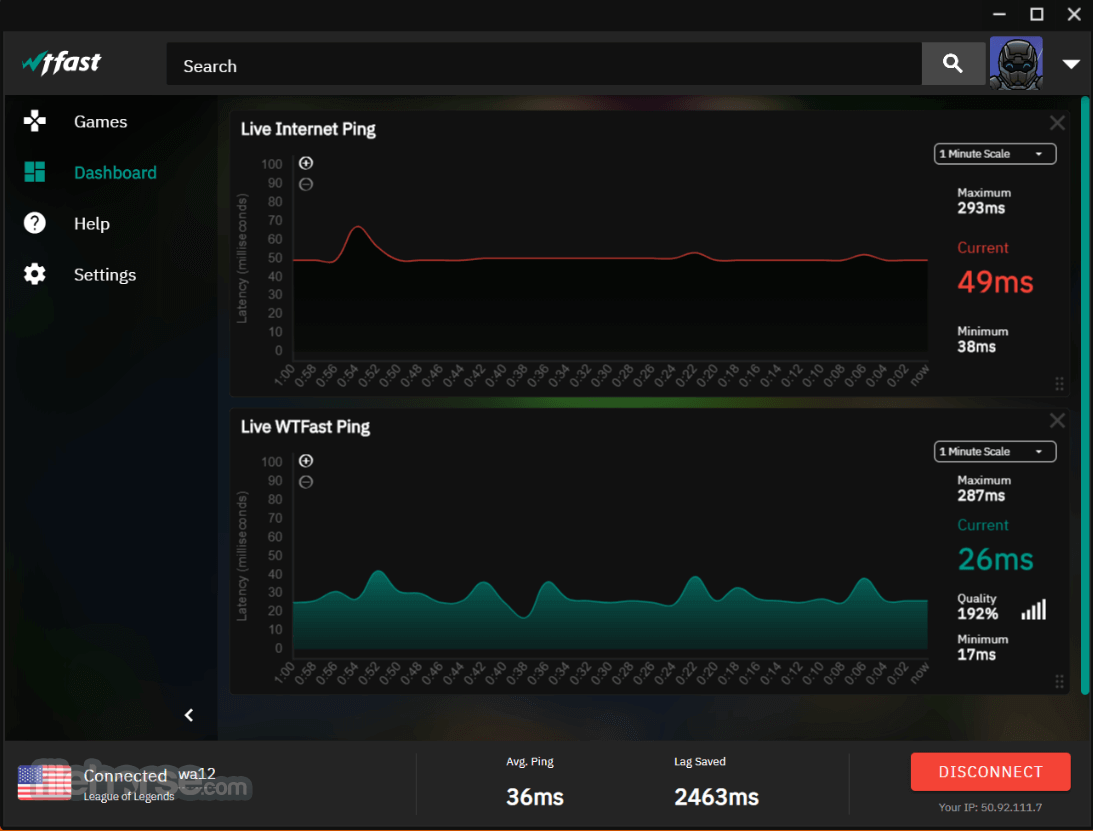Zoom out on Live WTFast Ping graph
The image size is (1093, 831).
[x=306, y=482]
